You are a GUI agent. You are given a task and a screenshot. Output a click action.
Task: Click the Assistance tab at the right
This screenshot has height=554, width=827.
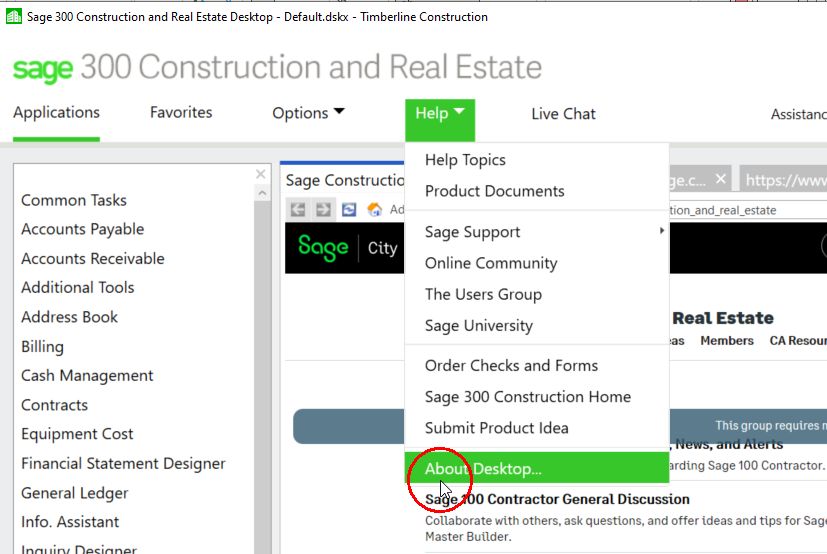pyautogui.click(x=799, y=114)
